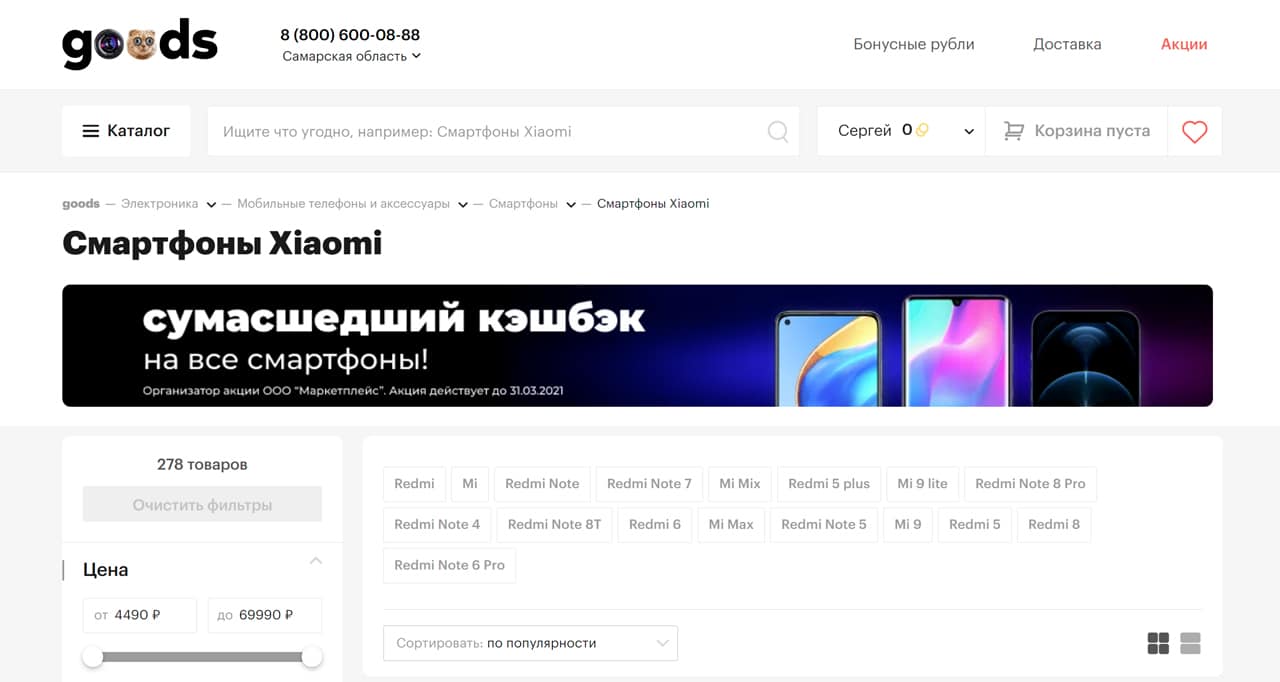The height and width of the screenshot is (682, 1280).
Task: Select the Redmi Note 5 tag
Action: click(x=824, y=524)
